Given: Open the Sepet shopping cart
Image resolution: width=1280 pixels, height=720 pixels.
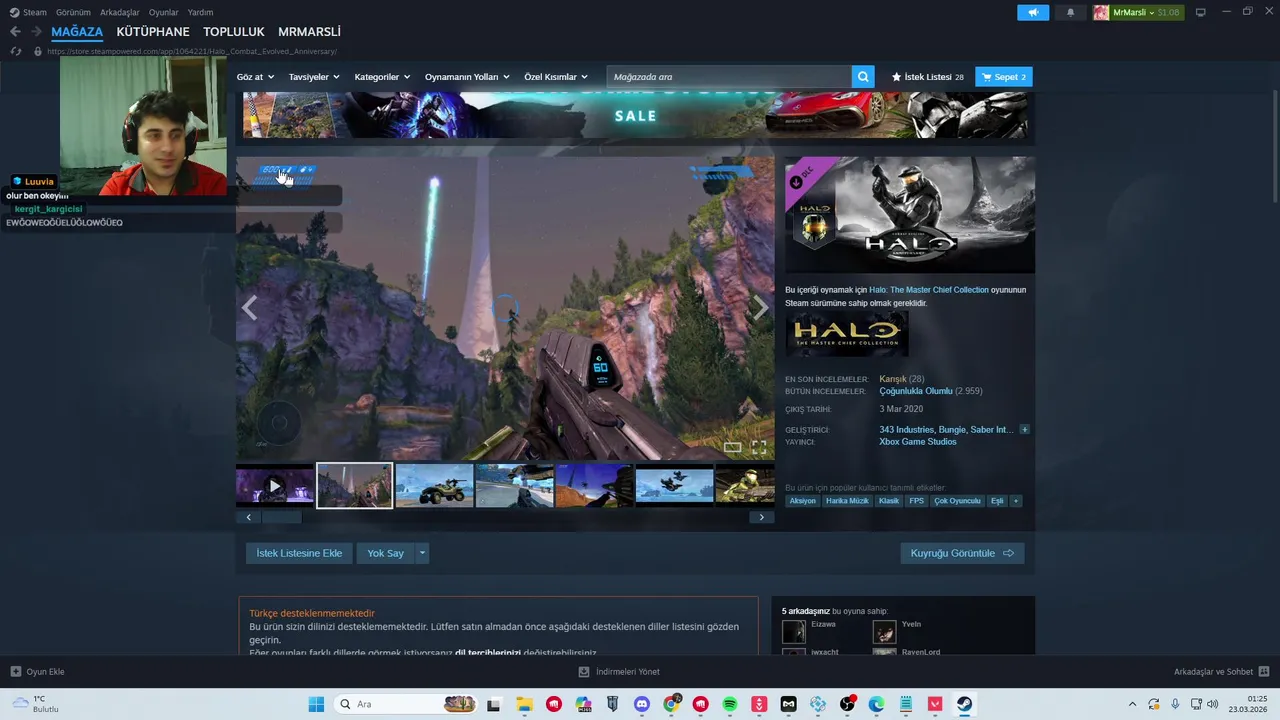Looking at the screenshot, I should (1004, 77).
